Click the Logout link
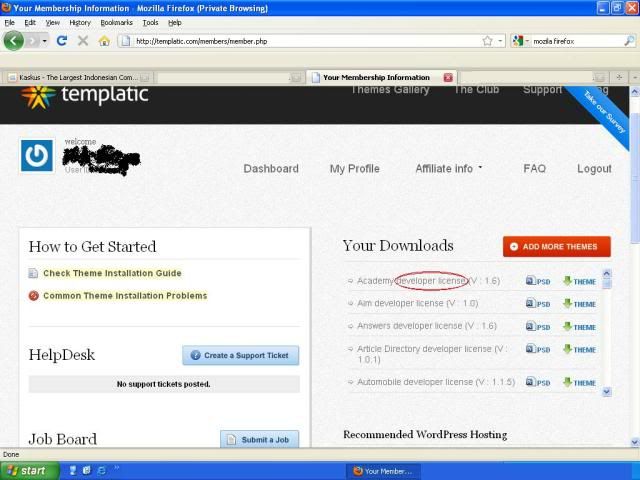 [x=594, y=169]
